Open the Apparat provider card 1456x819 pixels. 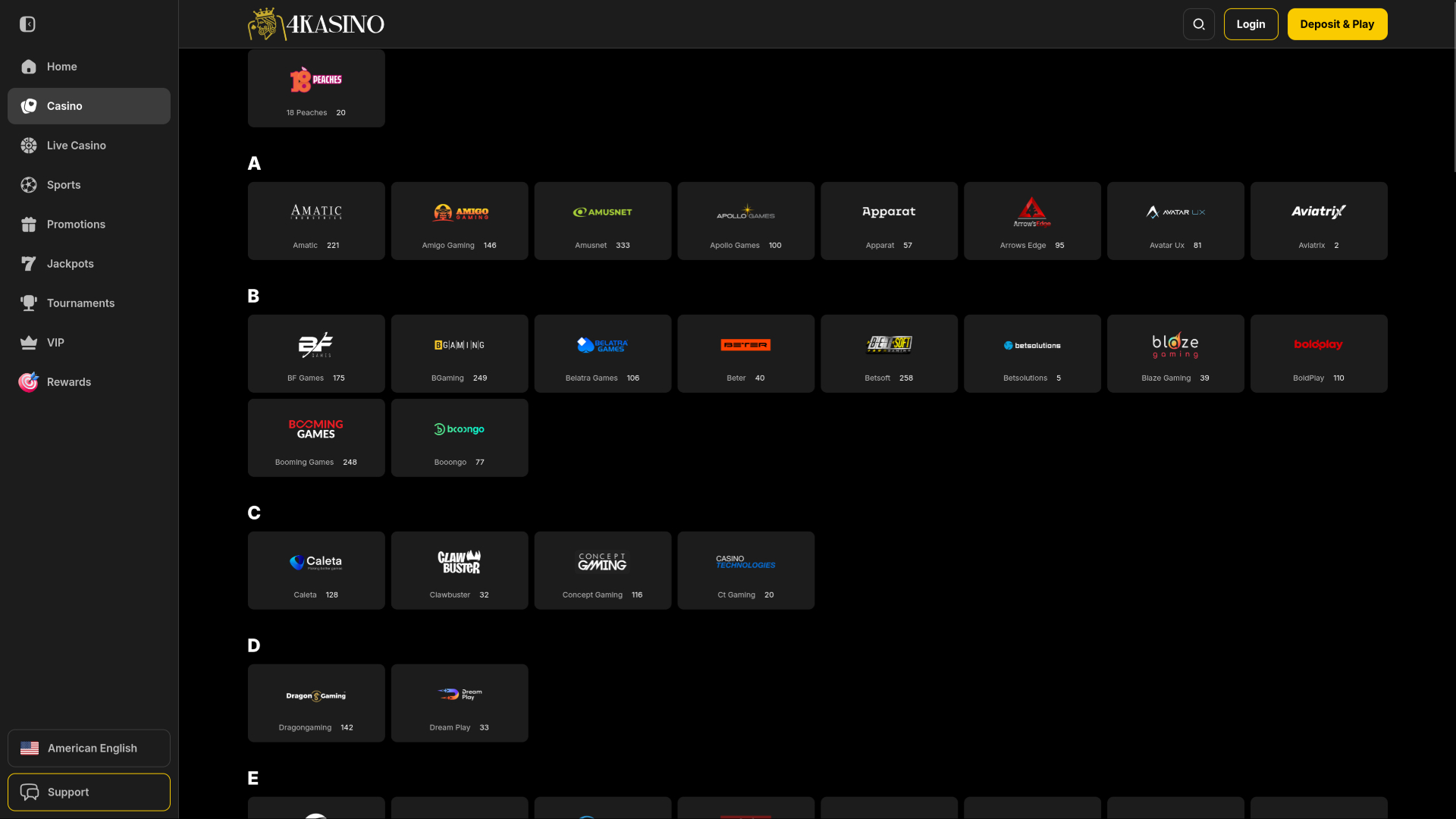[x=889, y=221]
